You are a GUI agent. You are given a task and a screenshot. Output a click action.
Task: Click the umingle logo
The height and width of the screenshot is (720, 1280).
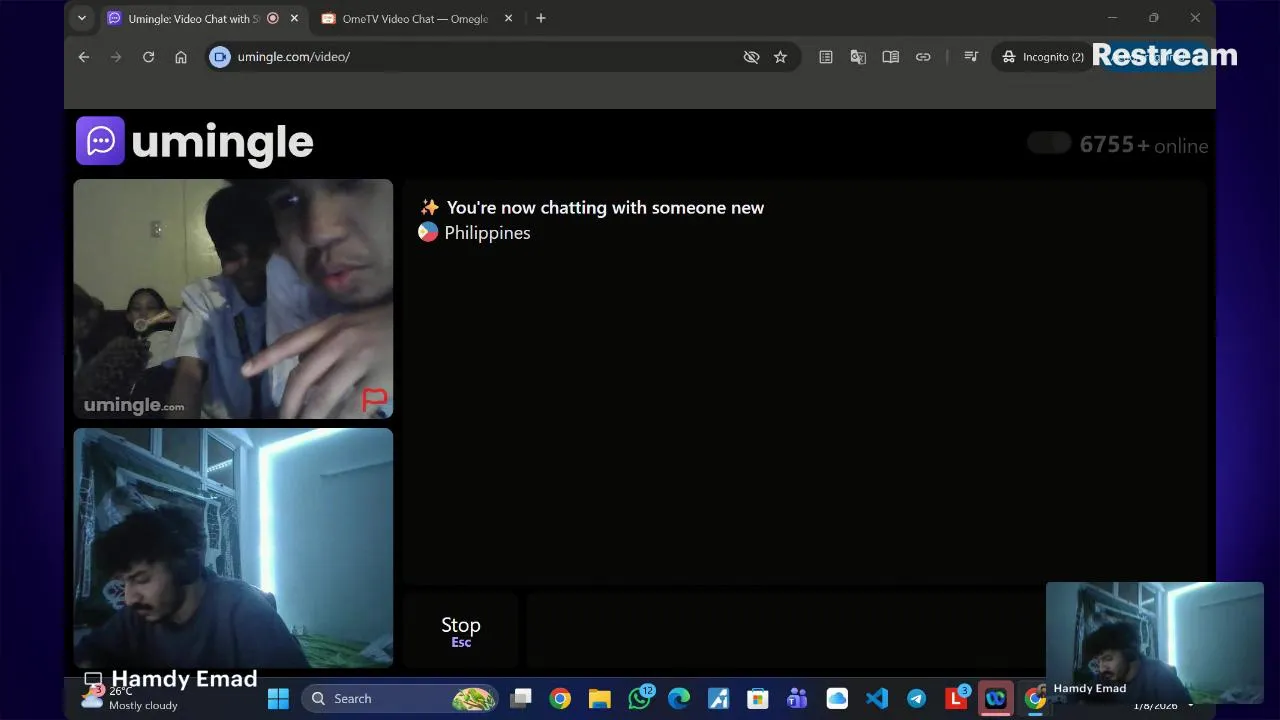pyautogui.click(x=195, y=141)
